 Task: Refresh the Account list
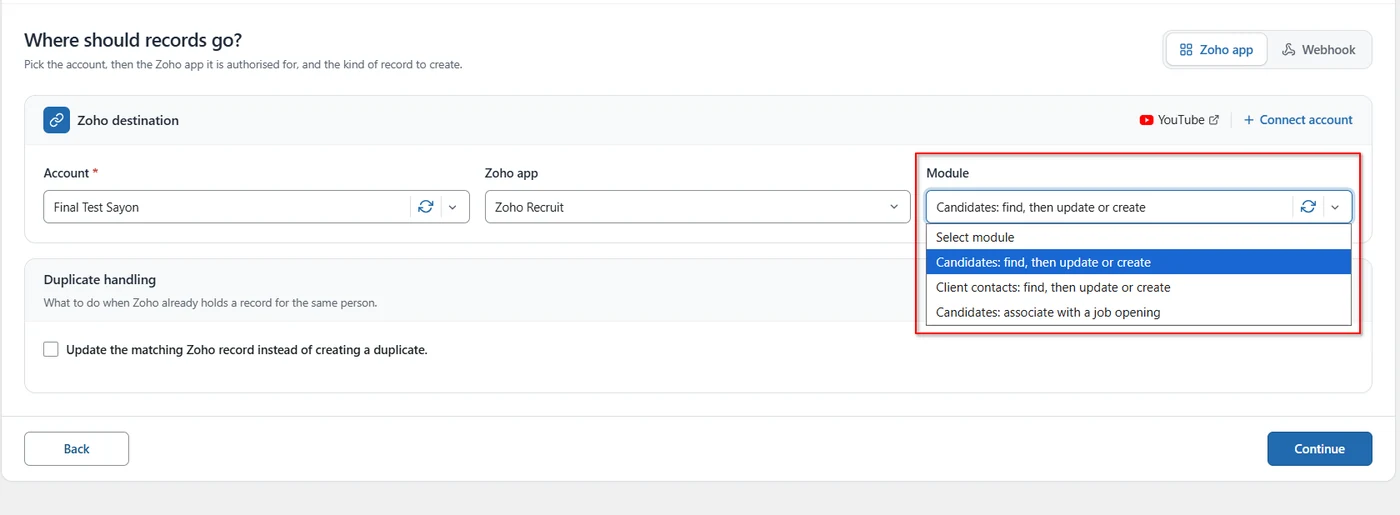pyautogui.click(x=426, y=207)
